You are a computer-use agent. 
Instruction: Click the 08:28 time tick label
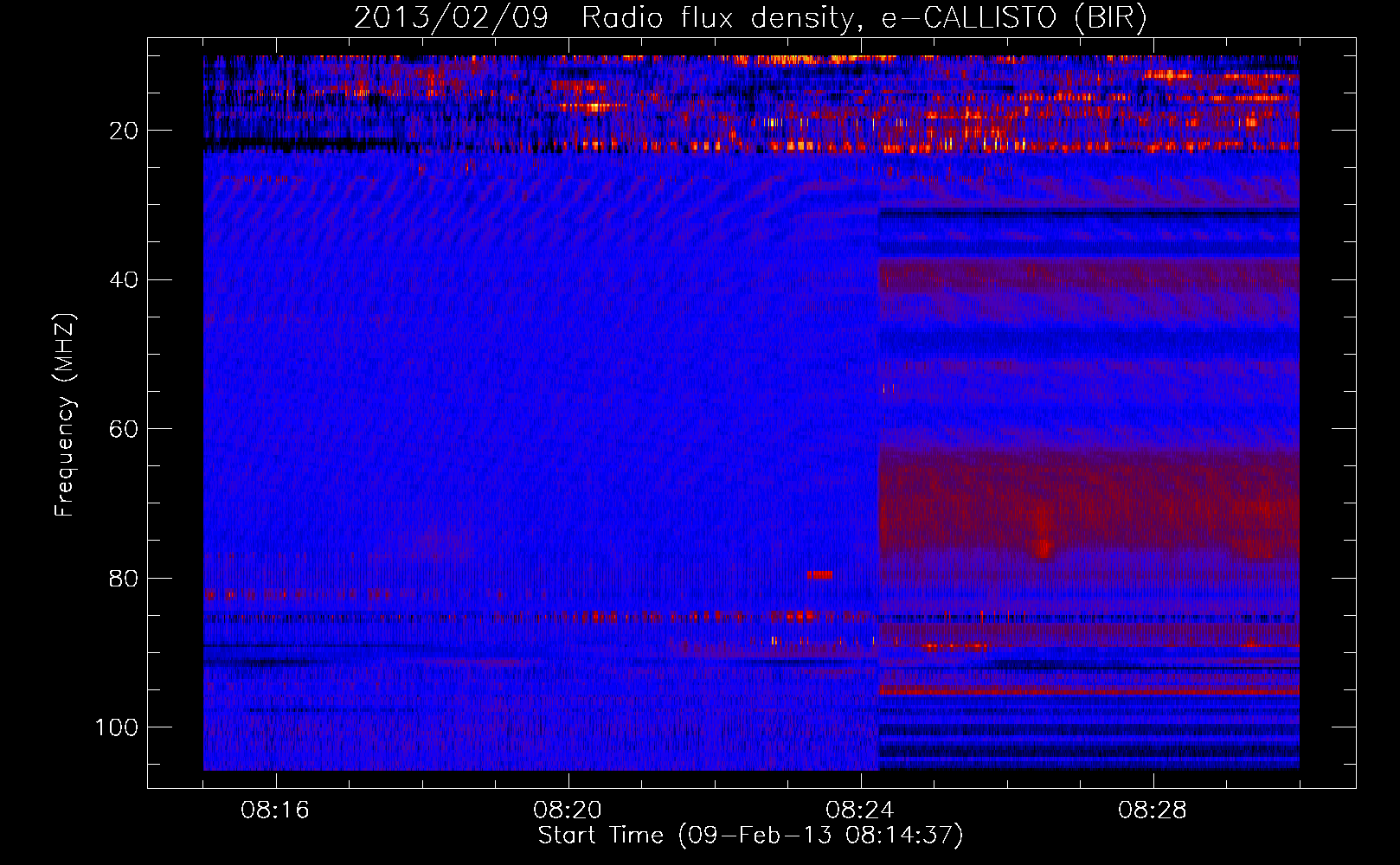pos(1153,811)
